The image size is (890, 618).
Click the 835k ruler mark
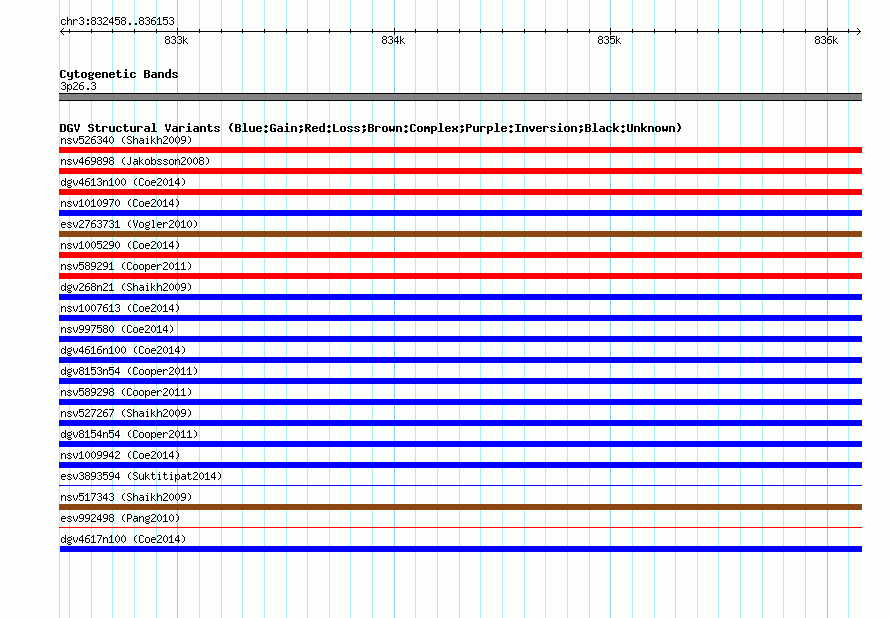609,40
